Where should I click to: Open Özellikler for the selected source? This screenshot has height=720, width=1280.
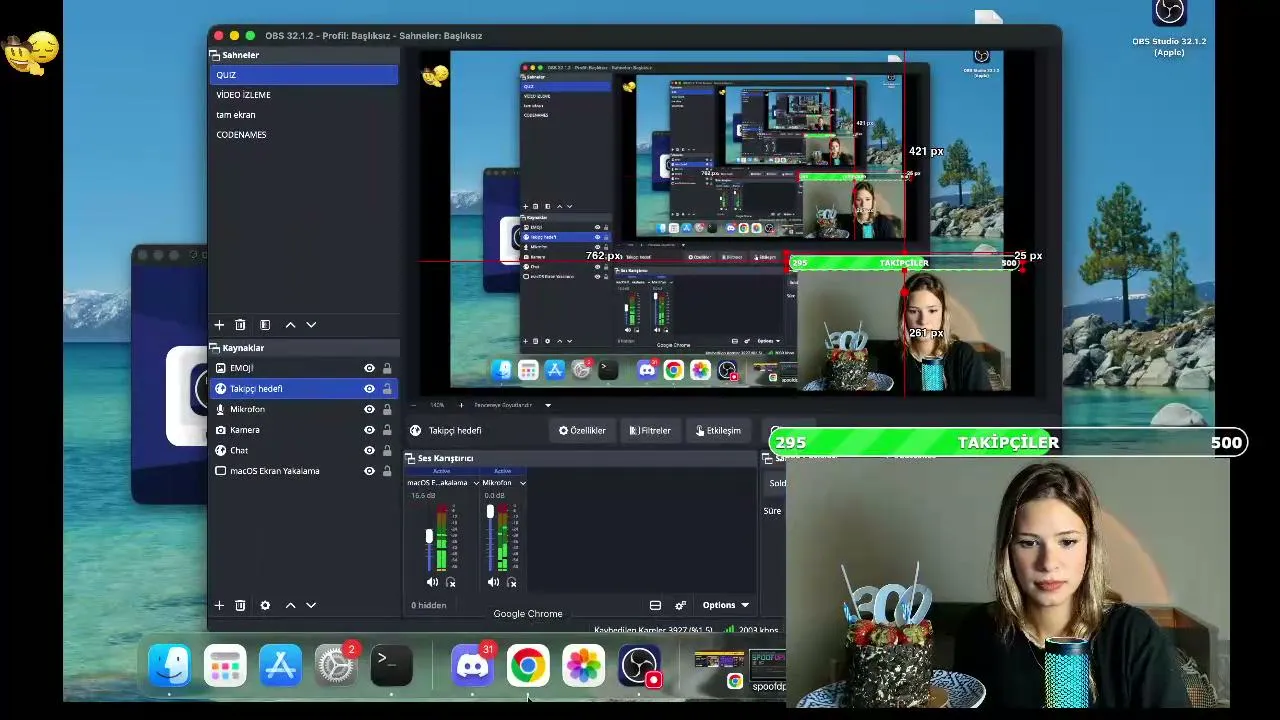coord(582,431)
